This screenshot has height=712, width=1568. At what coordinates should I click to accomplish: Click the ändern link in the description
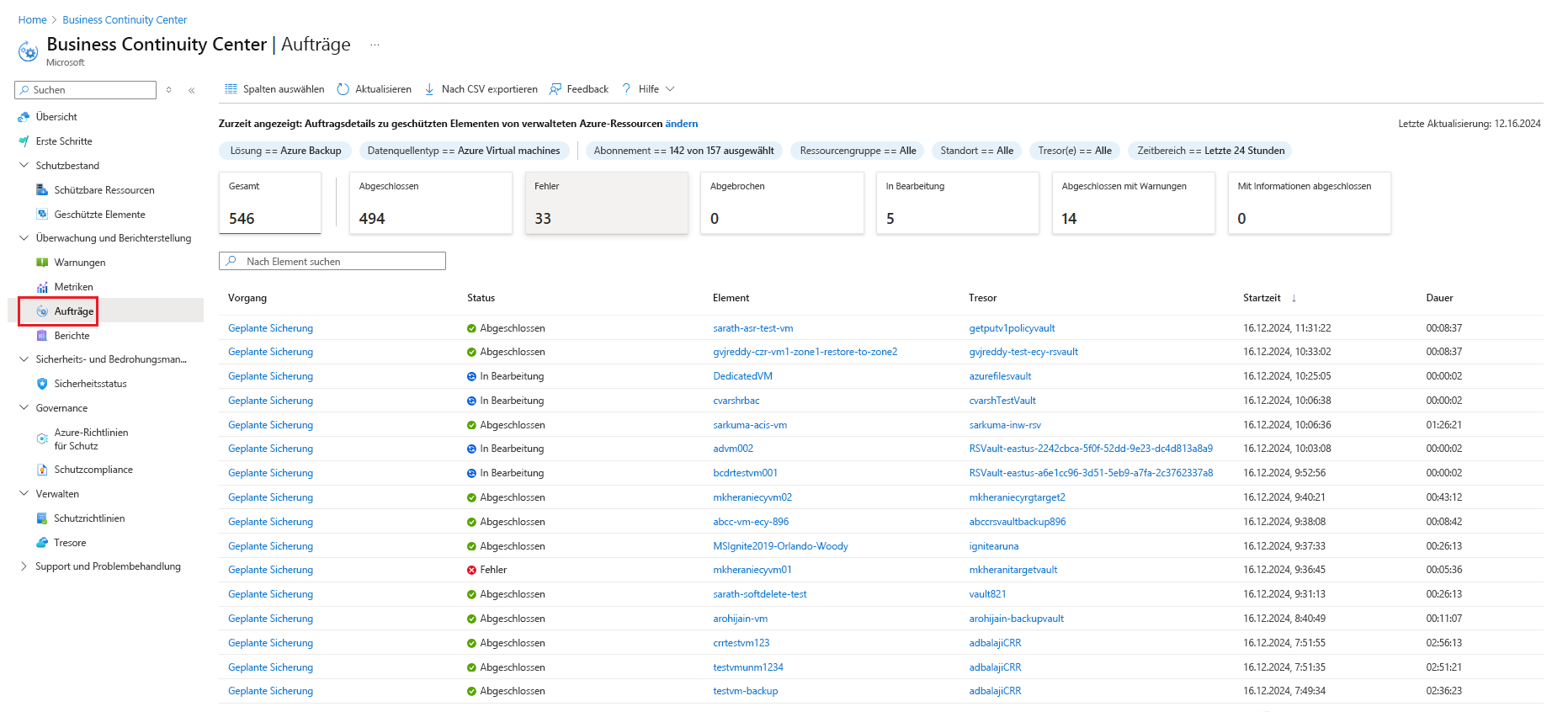coord(682,124)
